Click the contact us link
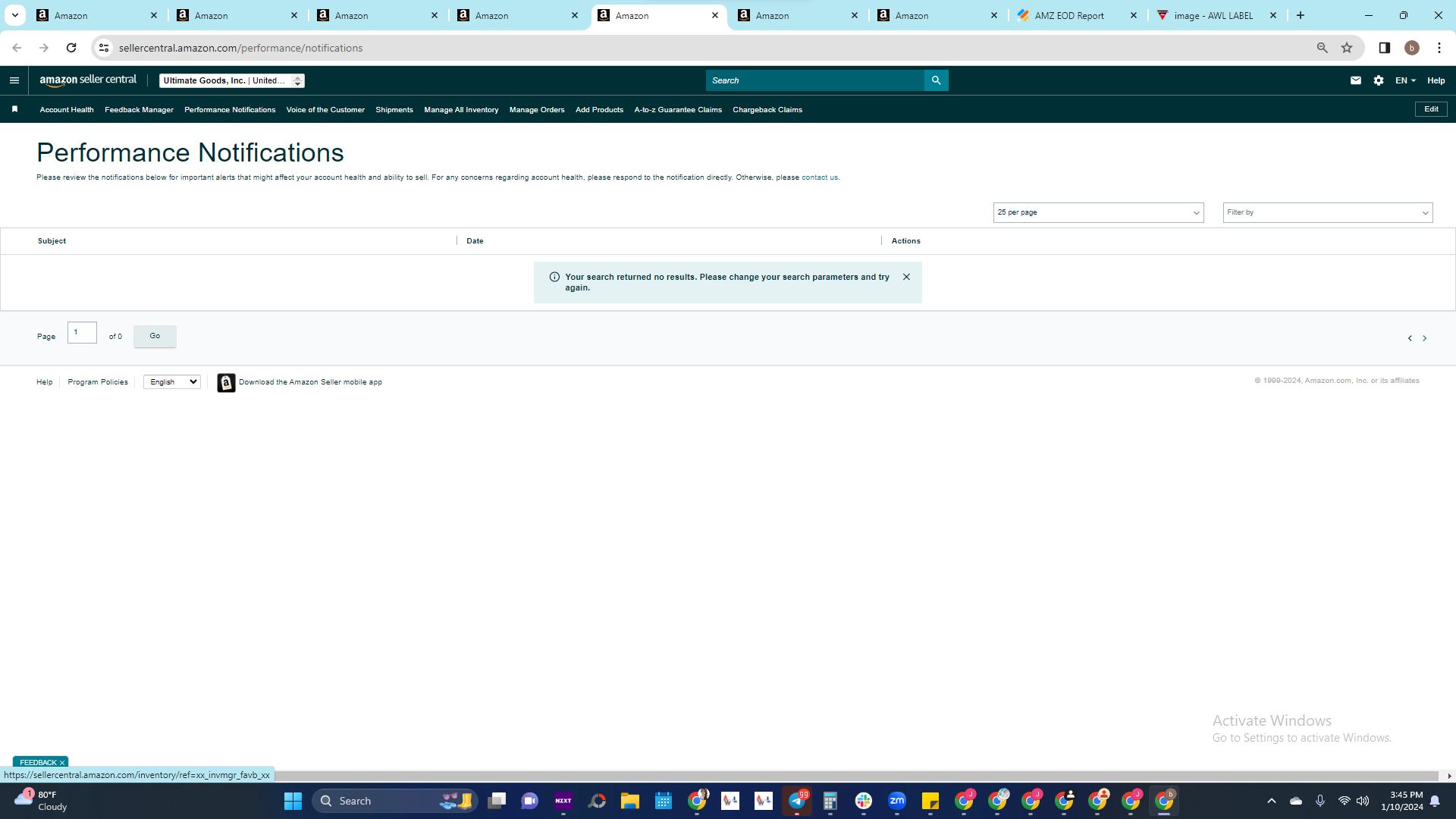This screenshot has height=819, width=1456. coord(820,177)
